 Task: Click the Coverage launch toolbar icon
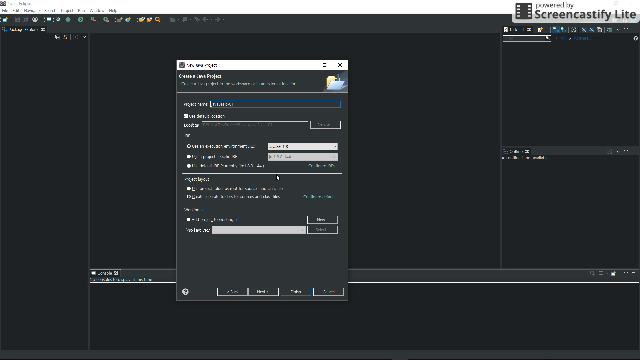pyautogui.click(x=93, y=20)
